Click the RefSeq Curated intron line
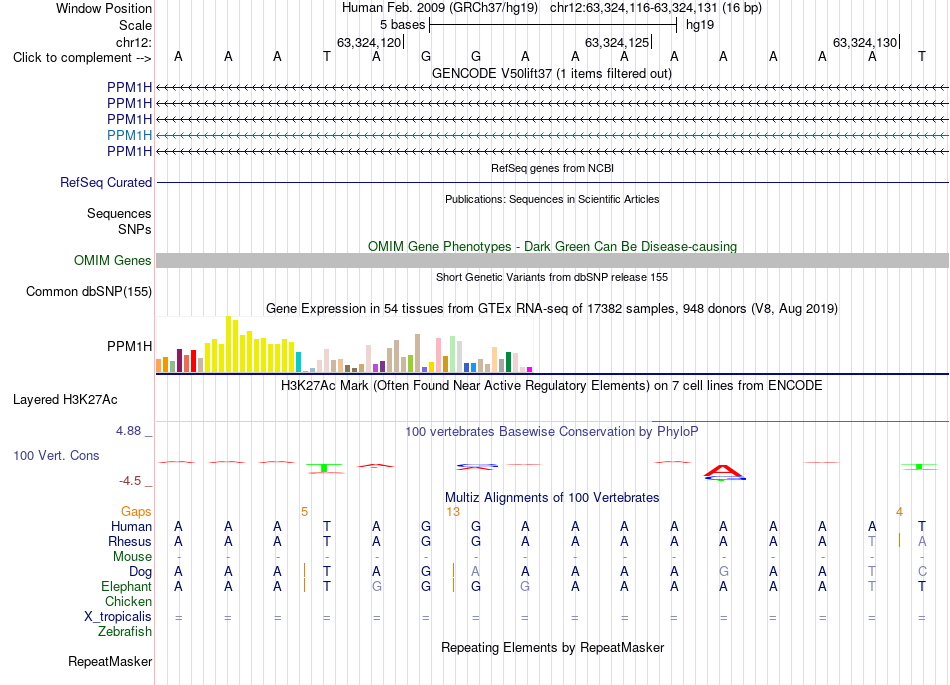 tap(552, 182)
